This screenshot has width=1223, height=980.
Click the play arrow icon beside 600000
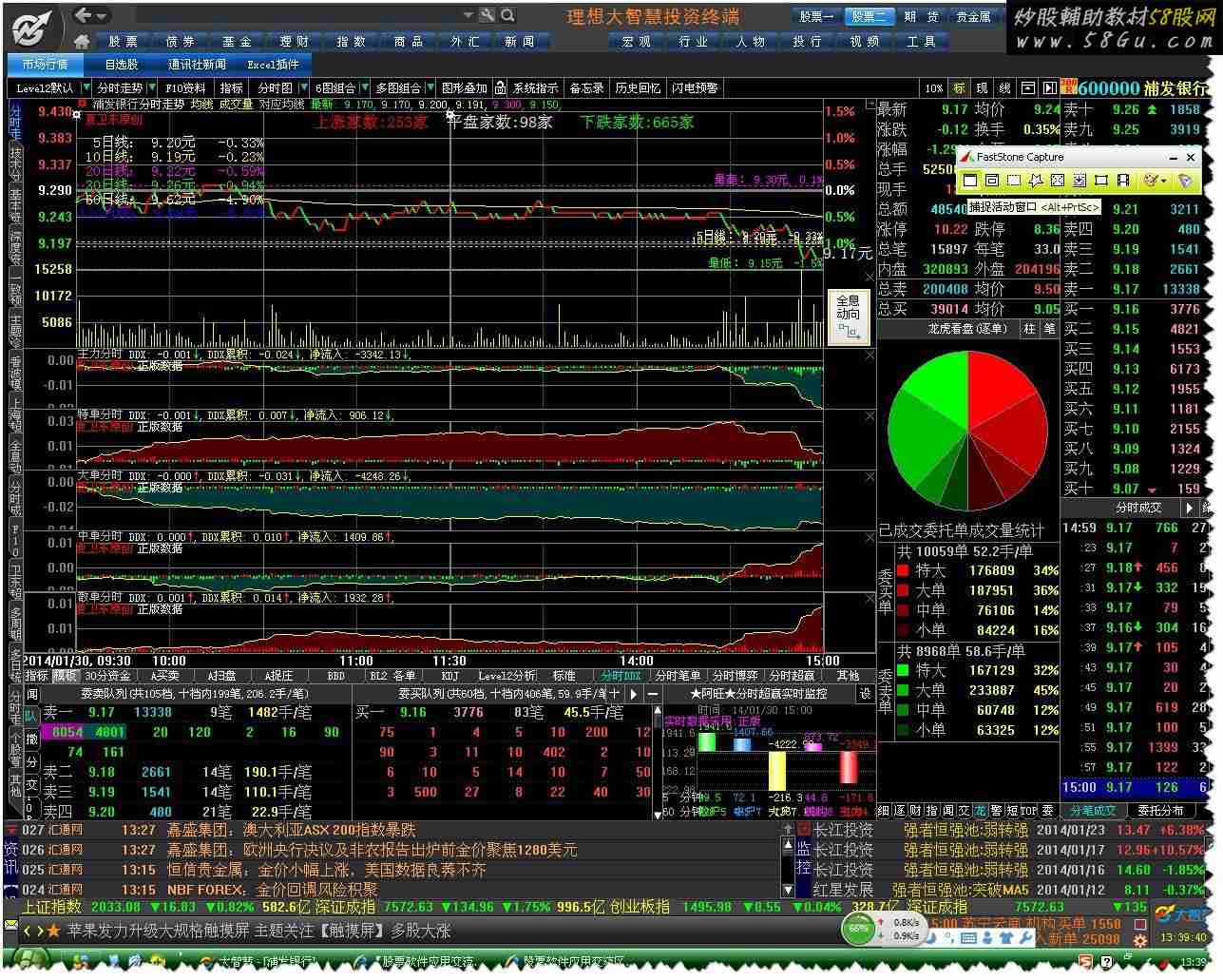[x=1048, y=87]
